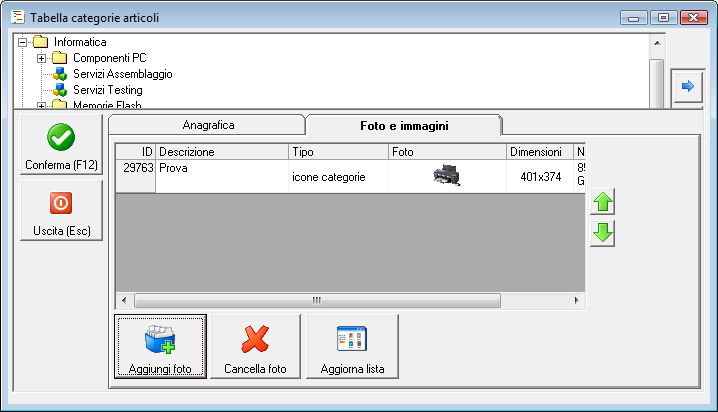The height and width of the screenshot is (412, 718).
Task: Move photo down with green down arrow
Action: click(x=603, y=233)
